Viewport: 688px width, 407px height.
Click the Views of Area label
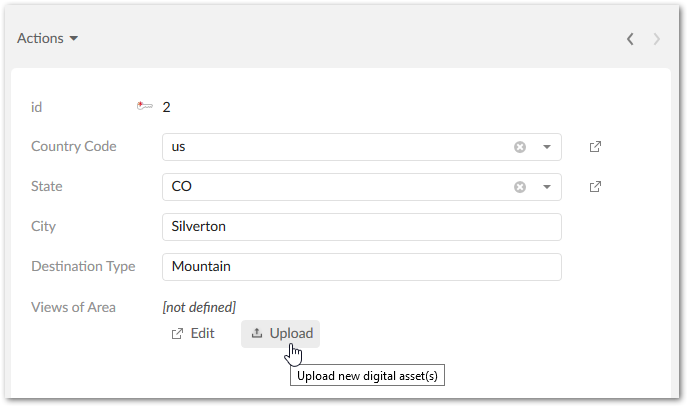73,307
